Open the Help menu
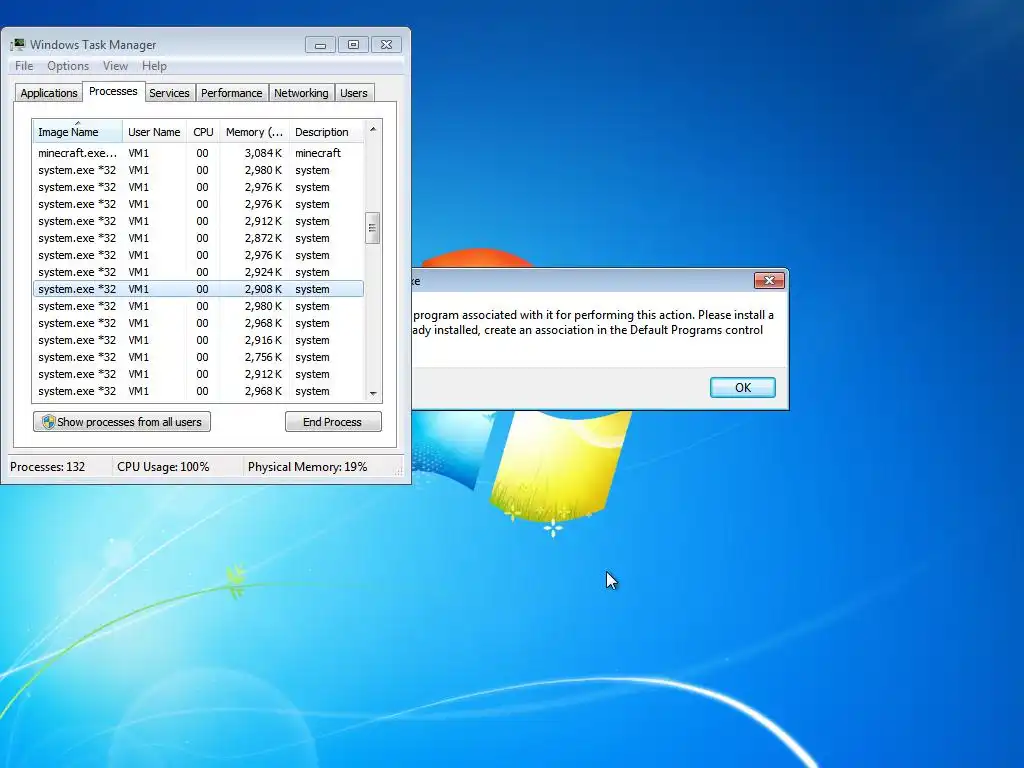Screen dimensions: 1024x768 (154, 66)
